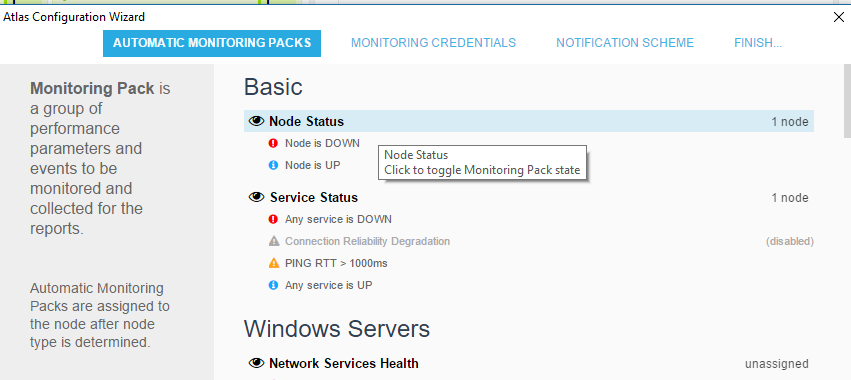The height and width of the screenshot is (380, 851).
Task: Click the Any service is UP text
Action: [x=328, y=285]
